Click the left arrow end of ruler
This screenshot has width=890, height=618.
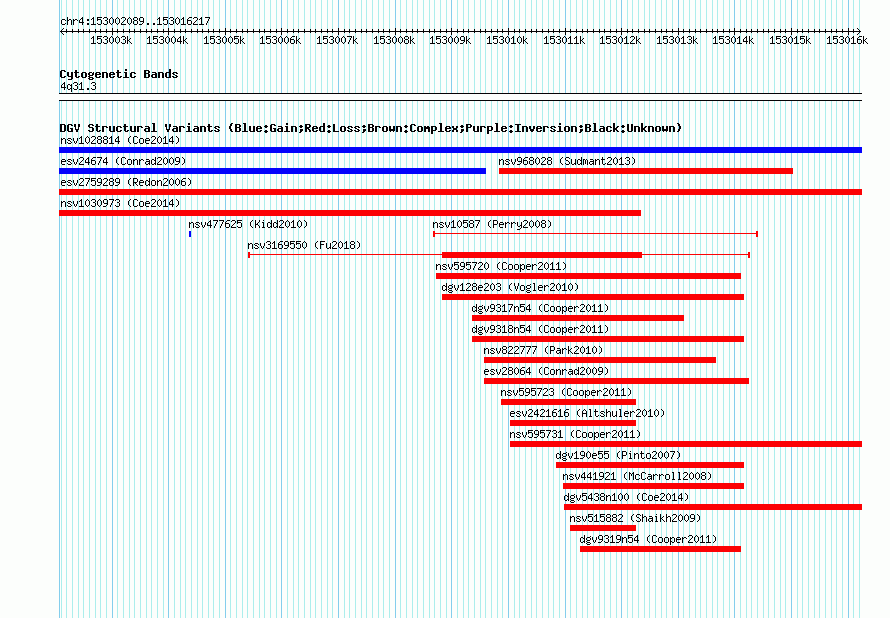click(x=62, y=31)
